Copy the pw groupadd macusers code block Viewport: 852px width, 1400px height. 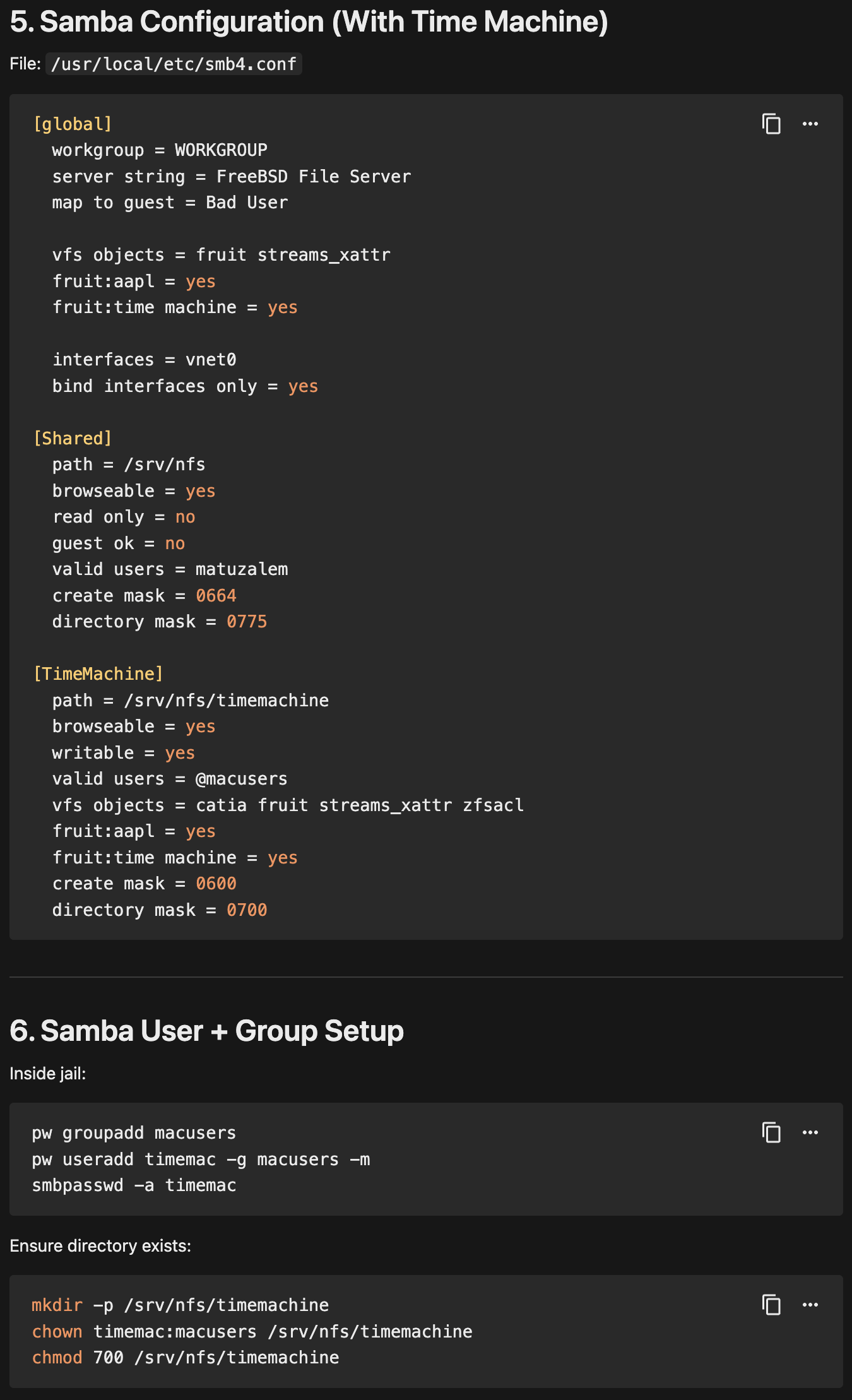pyautogui.click(x=771, y=1132)
